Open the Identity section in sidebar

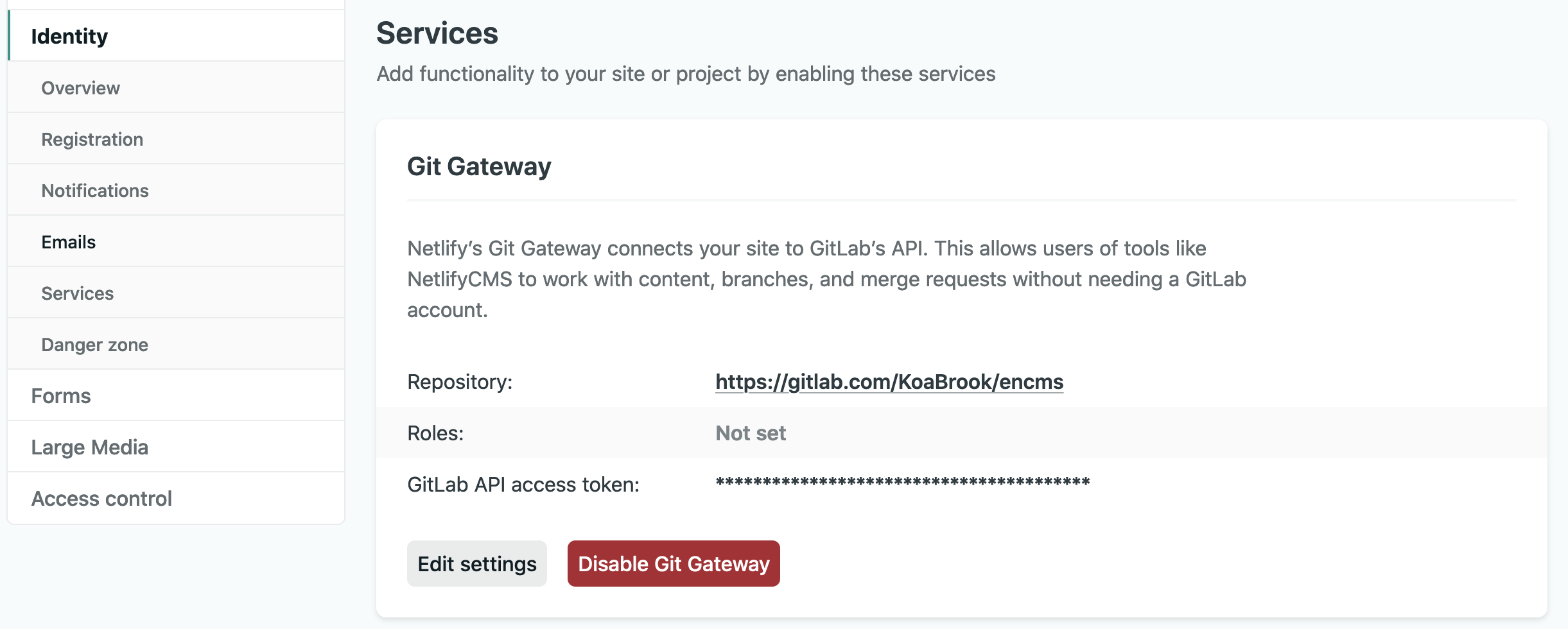pyautogui.click(x=69, y=37)
